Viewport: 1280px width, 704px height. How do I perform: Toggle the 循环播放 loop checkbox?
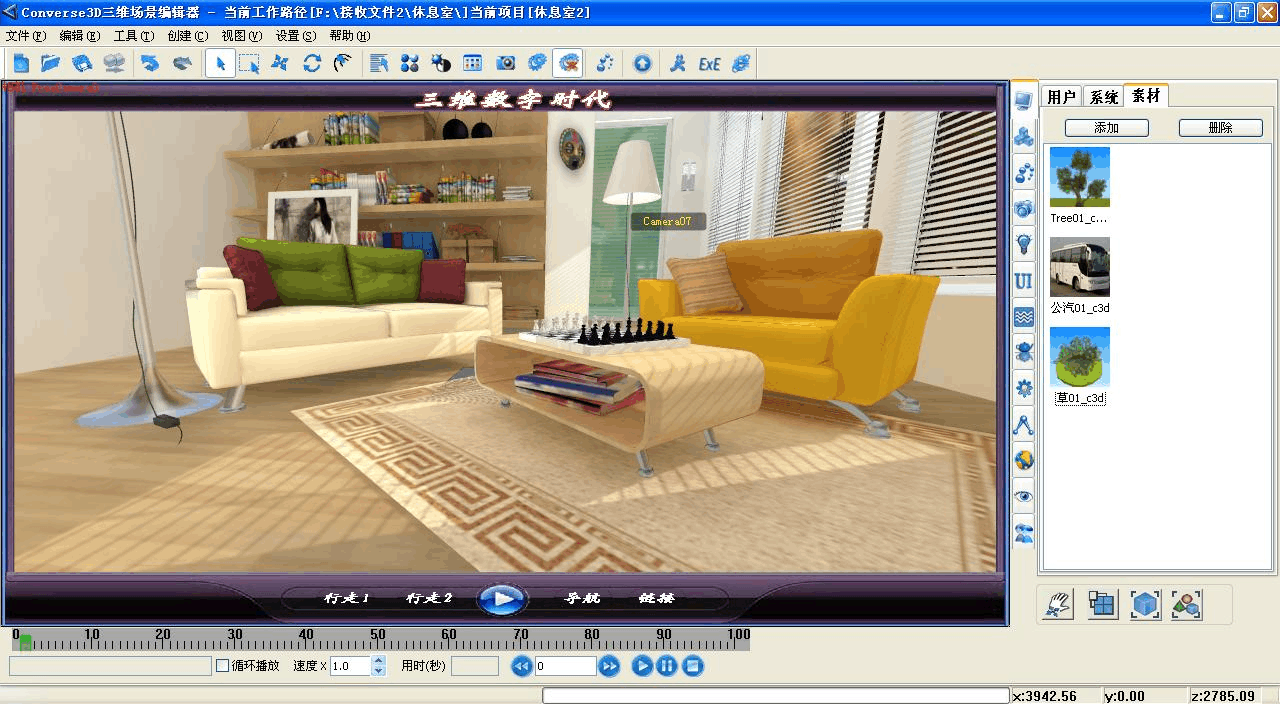(x=222, y=665)
